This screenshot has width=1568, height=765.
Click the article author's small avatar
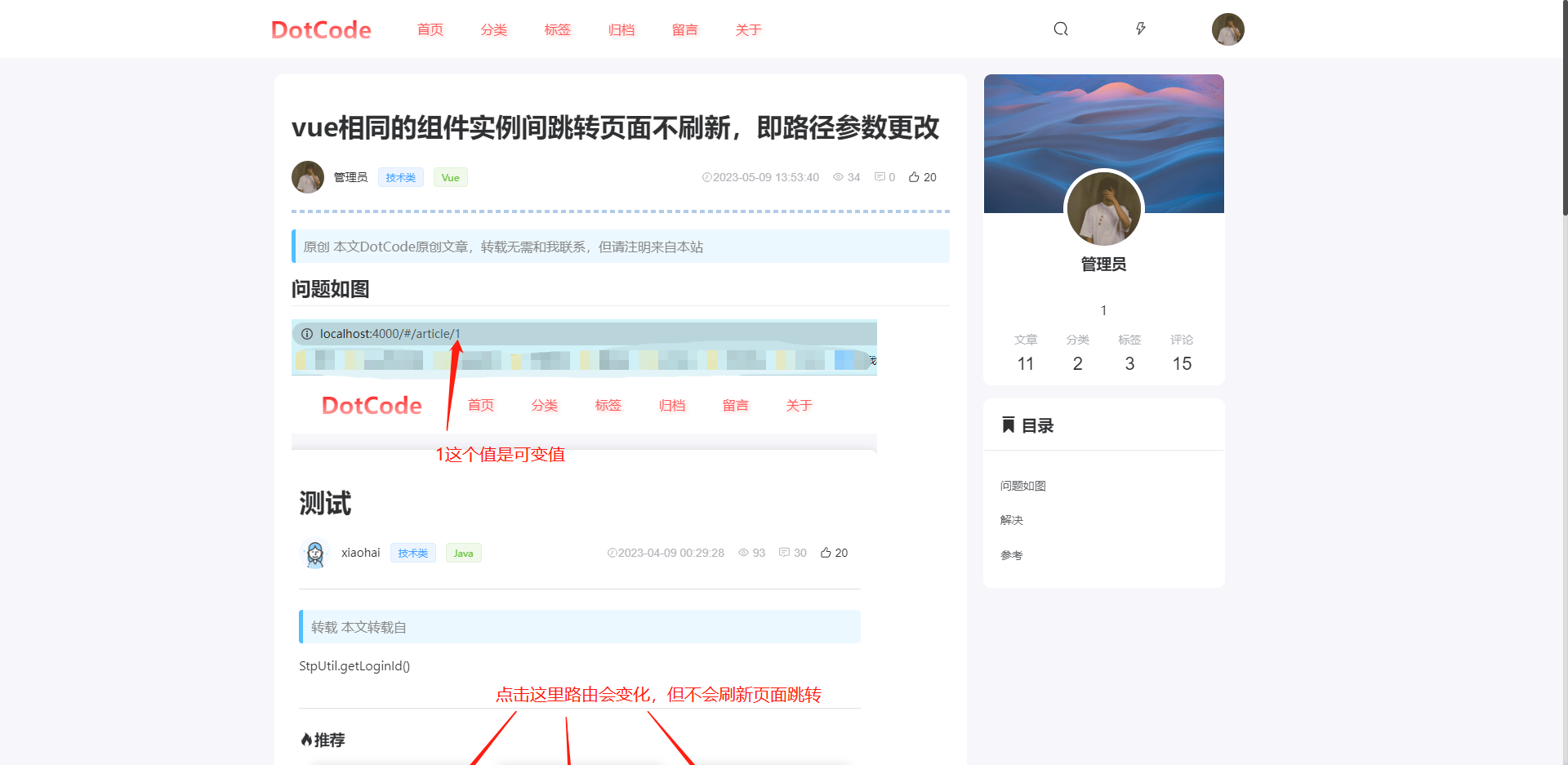(308, 177)
